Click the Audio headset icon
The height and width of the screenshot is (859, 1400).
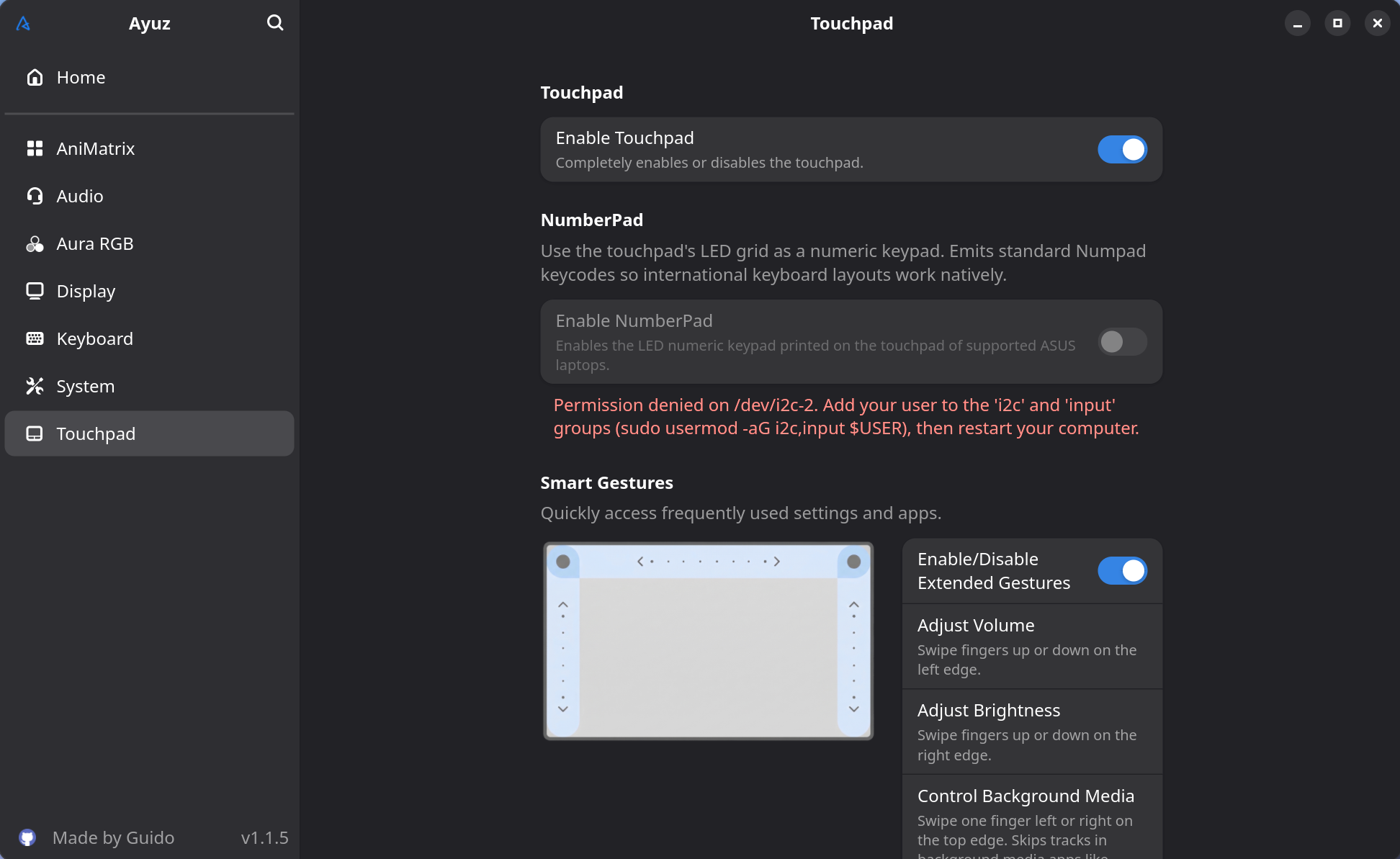pos(35,196)
